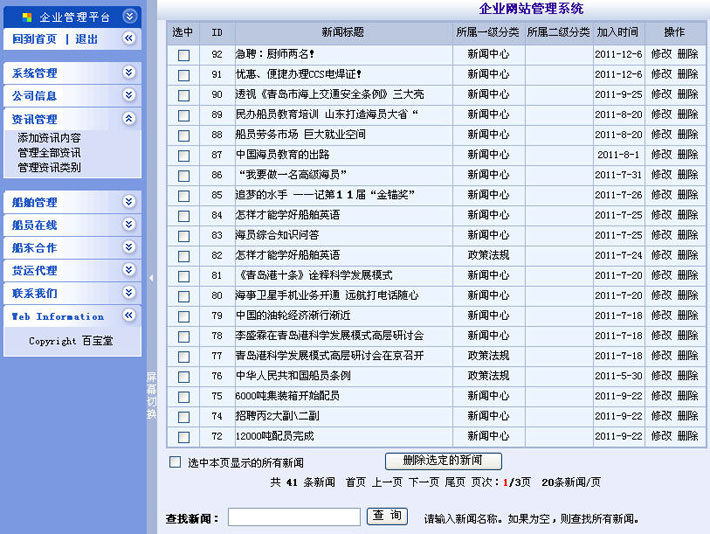Click 删除 for news ID 86

pos(687,175)
